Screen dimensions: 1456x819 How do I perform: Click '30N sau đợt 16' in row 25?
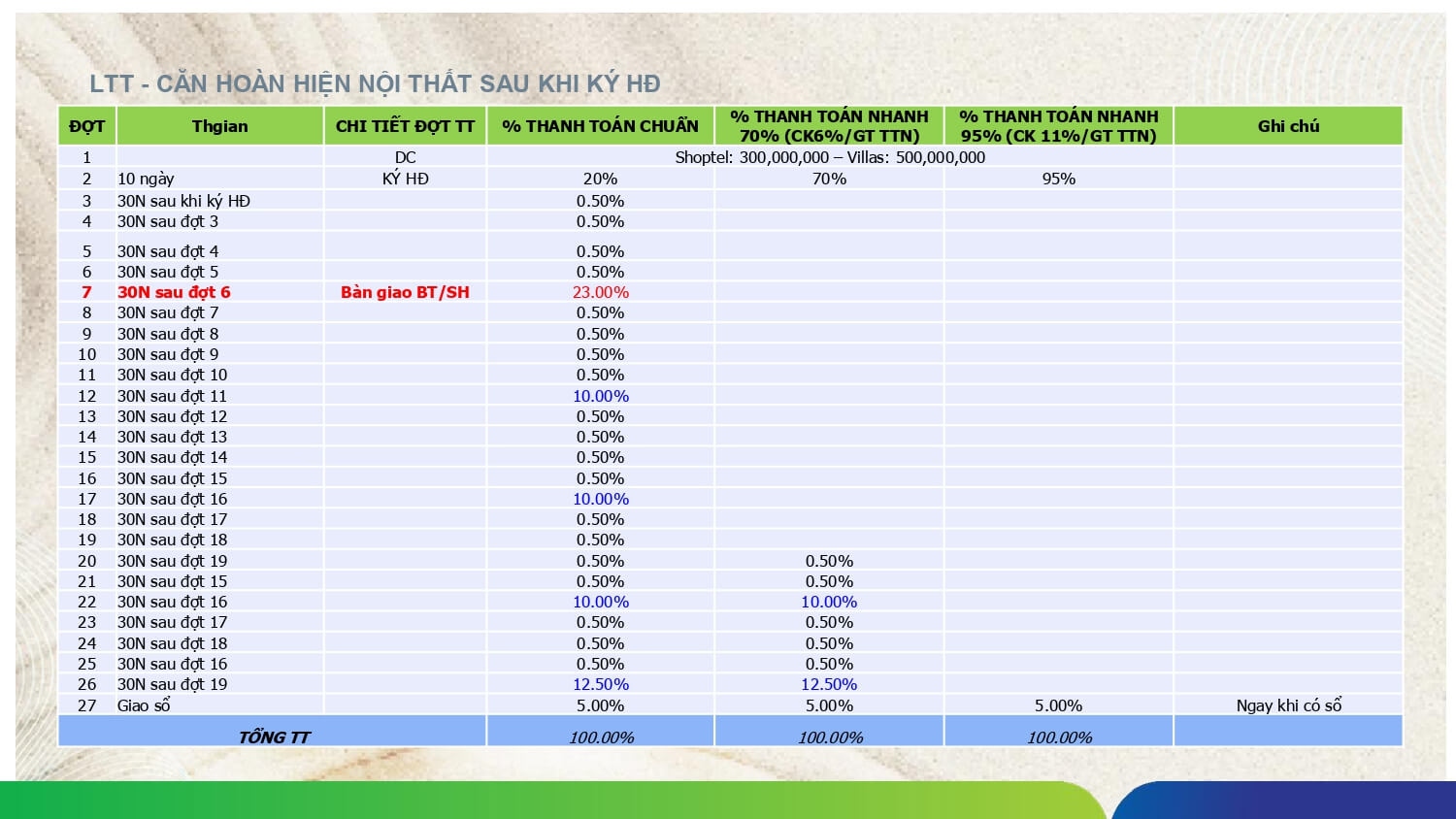(x=220, y=664)
